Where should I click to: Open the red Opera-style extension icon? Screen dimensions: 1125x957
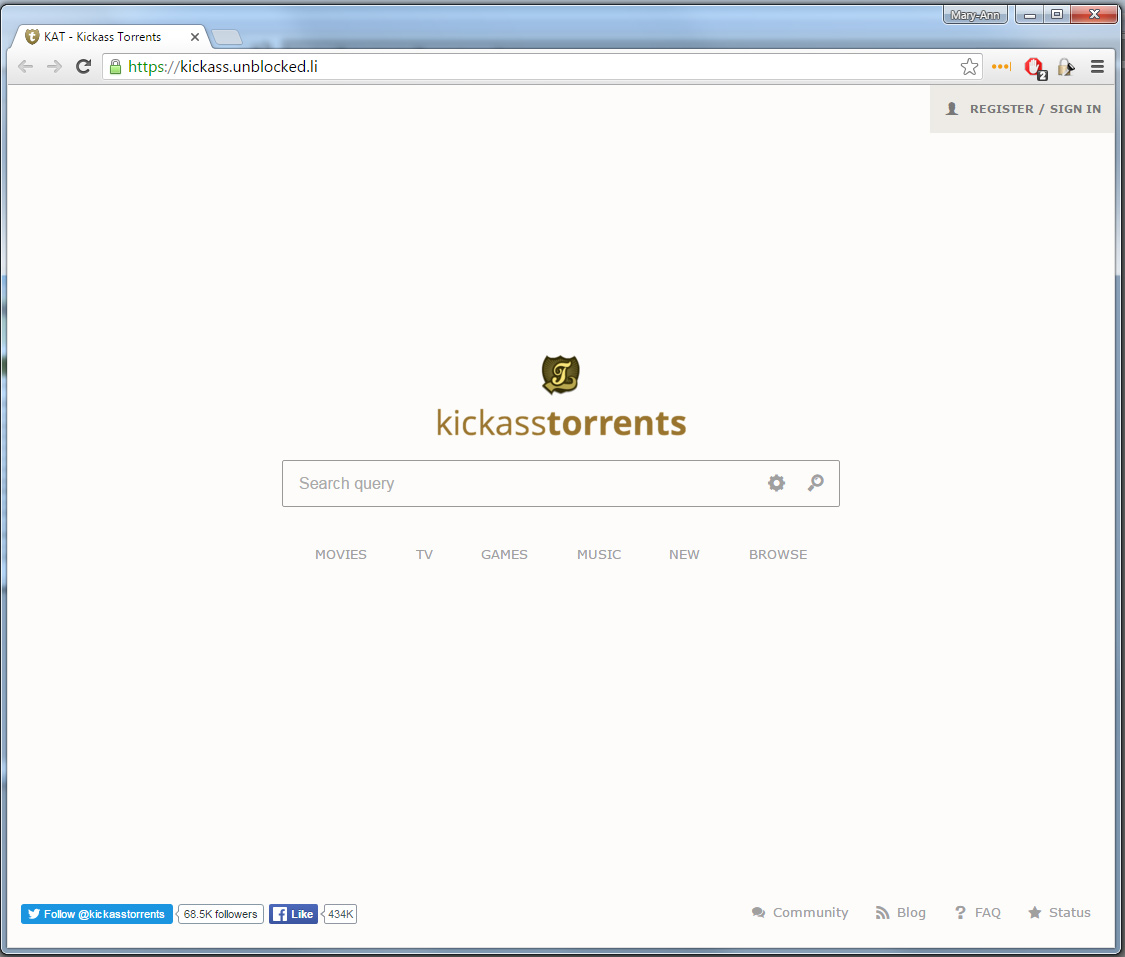[1035, 67]
